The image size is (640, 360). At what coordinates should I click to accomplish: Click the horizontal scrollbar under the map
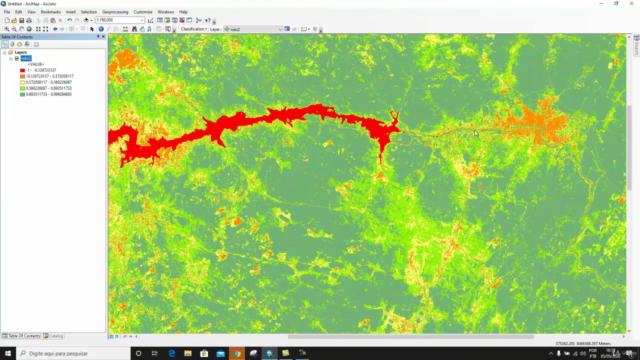pyautogui.click(x=410, y=337)
